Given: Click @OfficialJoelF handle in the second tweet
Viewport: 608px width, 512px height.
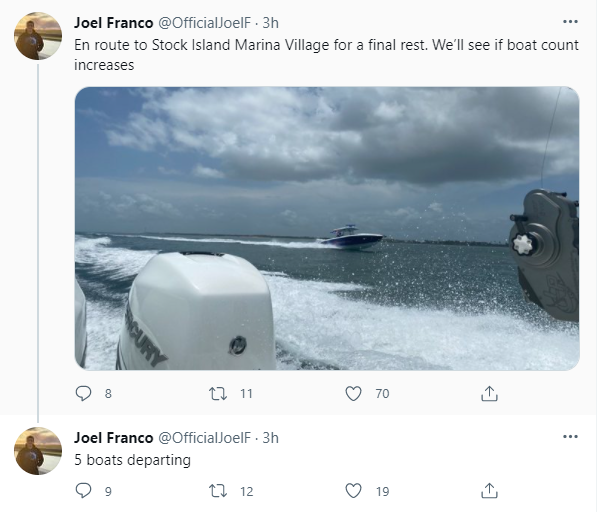Looking at the screenshot, I should click(204, 438).
